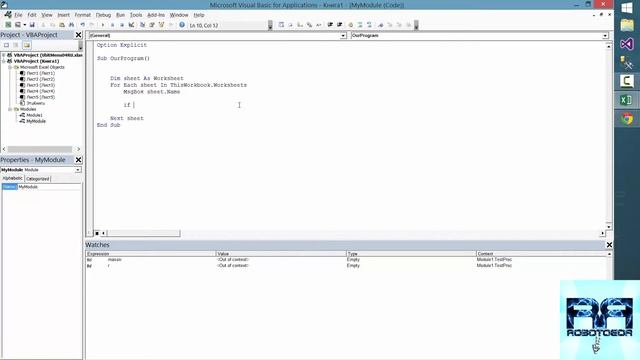Viewport: 640px width, 360px height.
Task: Close the Project - VBAProject panel
Action: tap(78, 35)
